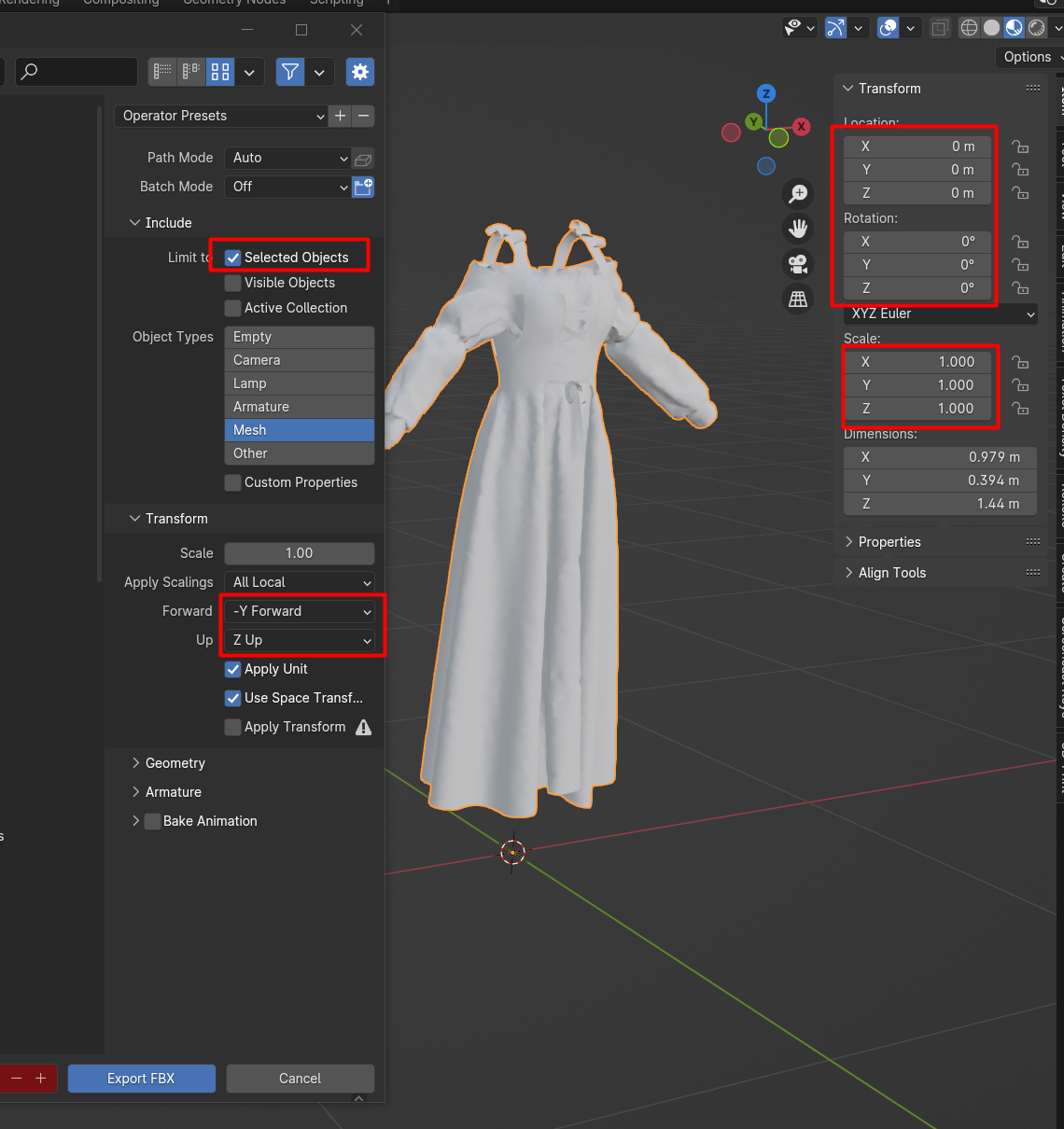Click the zoom viewport magnifier icon
This screenshot has height=1129, width=1064.
tap(798, 194)
